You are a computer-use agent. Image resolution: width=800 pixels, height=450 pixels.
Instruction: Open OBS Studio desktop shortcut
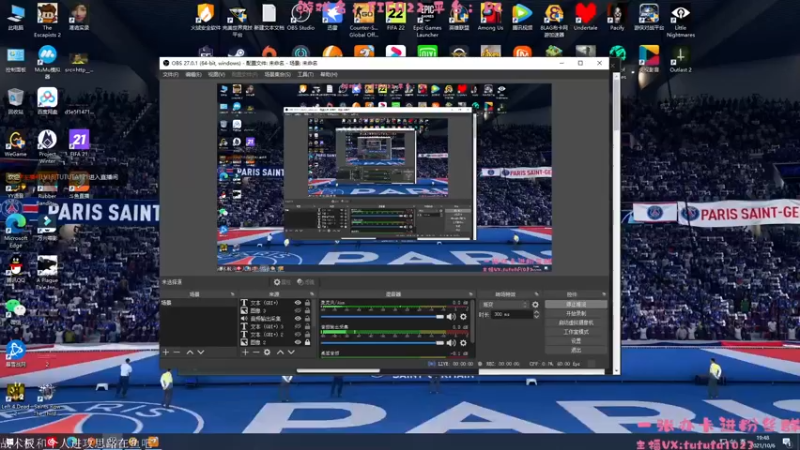pos(301,18)
